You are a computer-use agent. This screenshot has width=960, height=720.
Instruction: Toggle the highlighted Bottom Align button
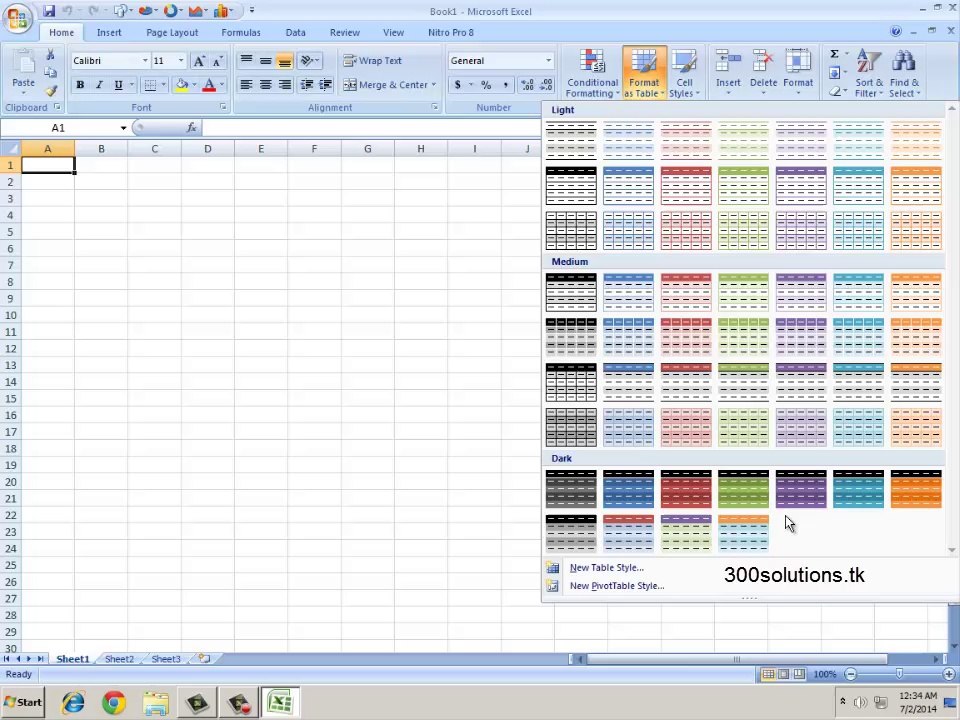[x=285, y=60]
